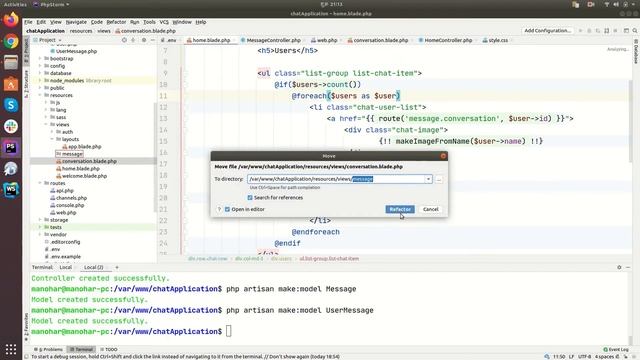This screenshot has height=360, width=640.
Task: Hide the Project tool window
Action: [x=153, y=40]
